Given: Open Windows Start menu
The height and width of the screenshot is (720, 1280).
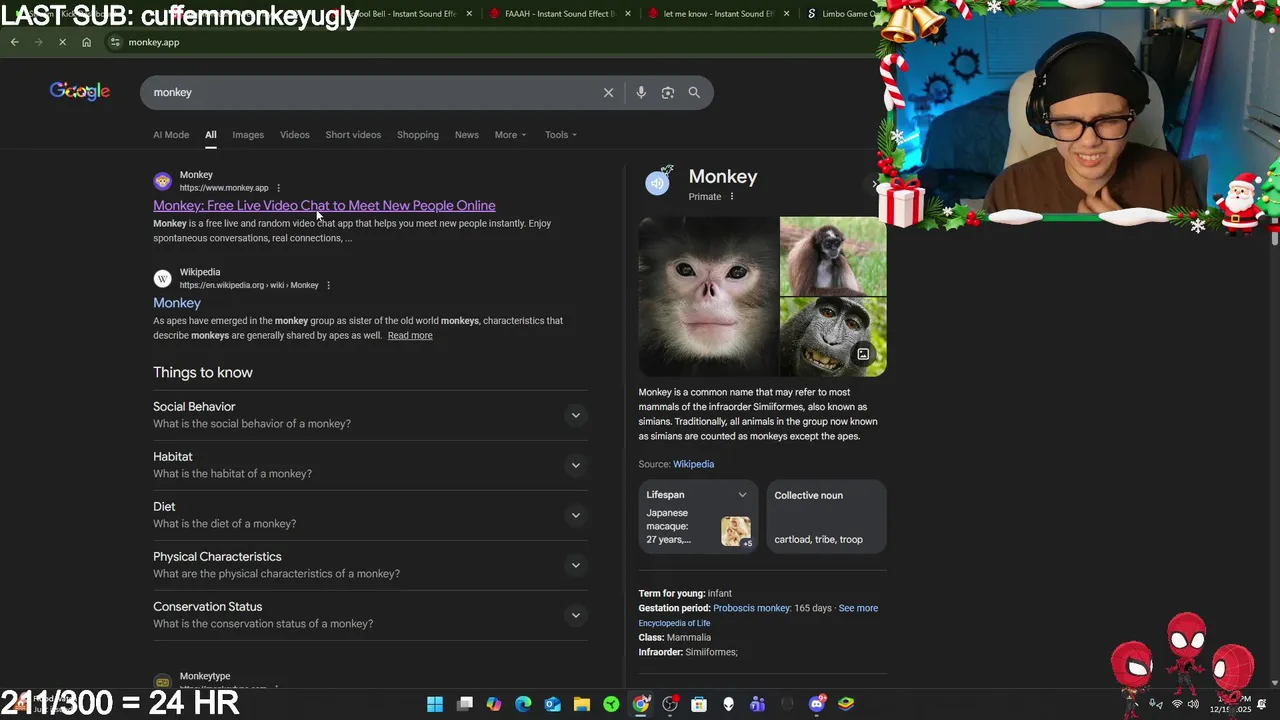Looking at the screenshot, I should tap(435, 704).
